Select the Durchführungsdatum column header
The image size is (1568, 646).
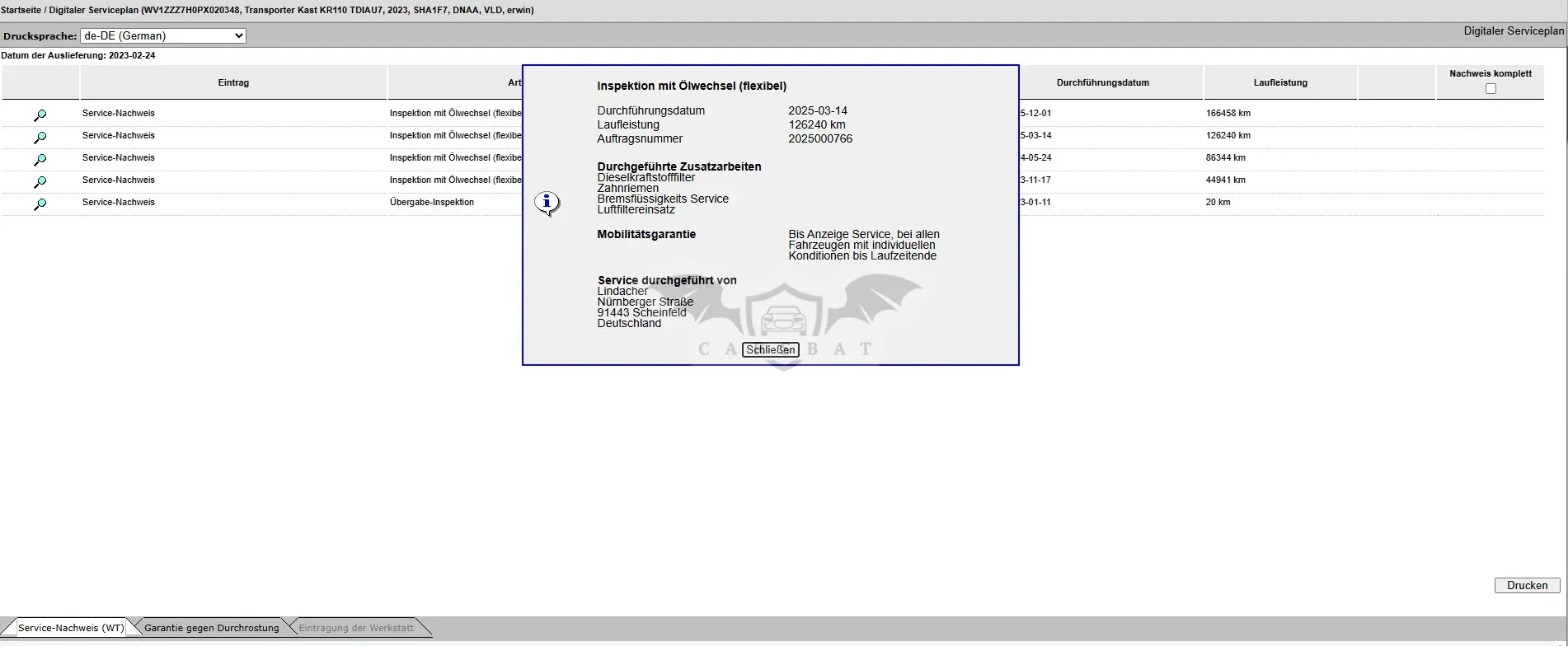pos(1102,82)
